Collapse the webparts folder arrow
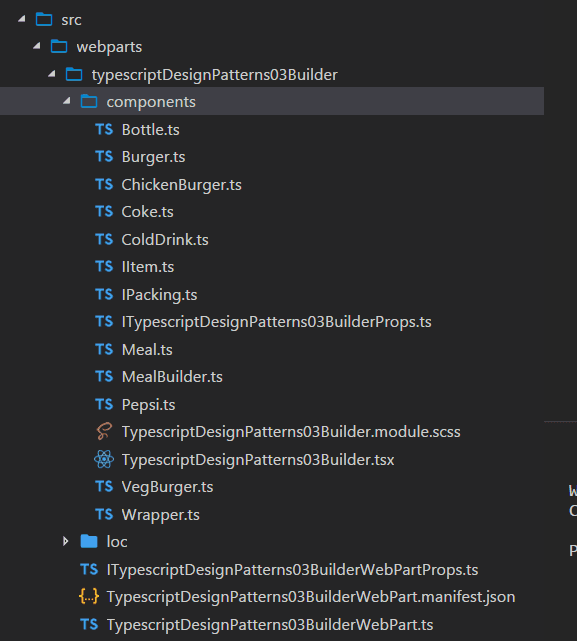The height and width of the screenshot is (641, 577). coord(37,47)
